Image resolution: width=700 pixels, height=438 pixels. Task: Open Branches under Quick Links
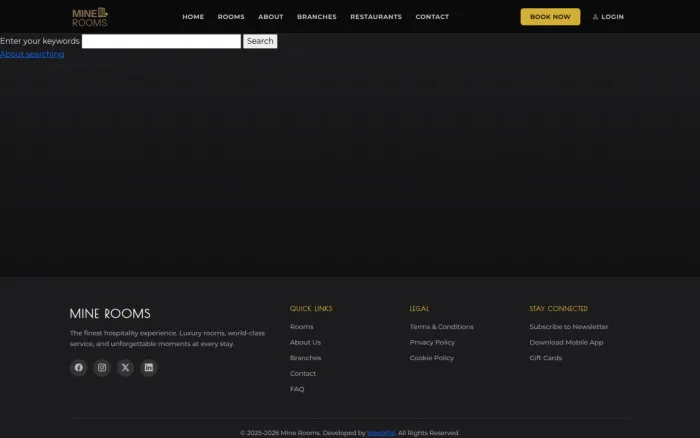click(x=305, y=358)
